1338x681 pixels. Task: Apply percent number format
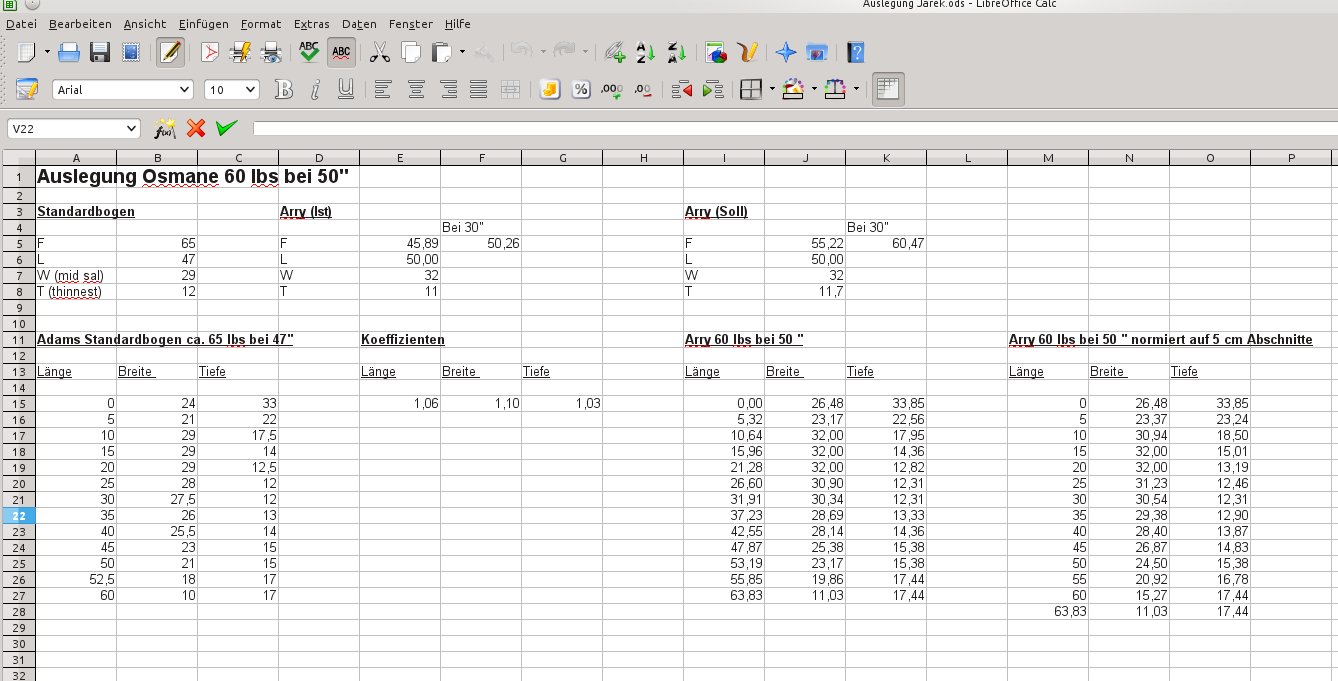click(x=580, y=90)
